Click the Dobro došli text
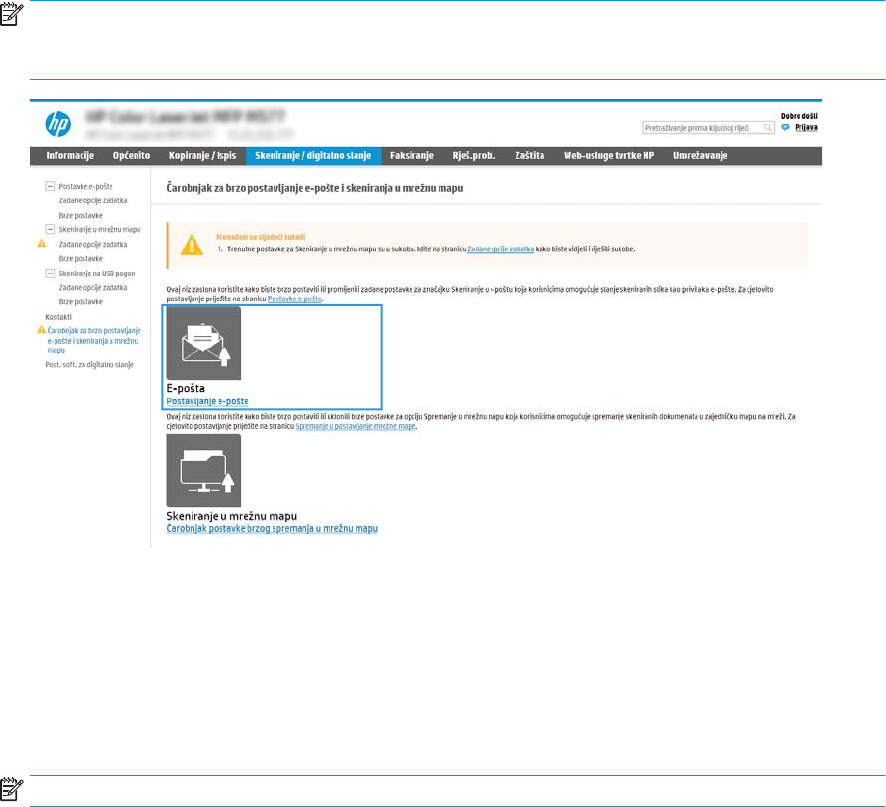The image size is (886, 807). (x=799, y=116)
